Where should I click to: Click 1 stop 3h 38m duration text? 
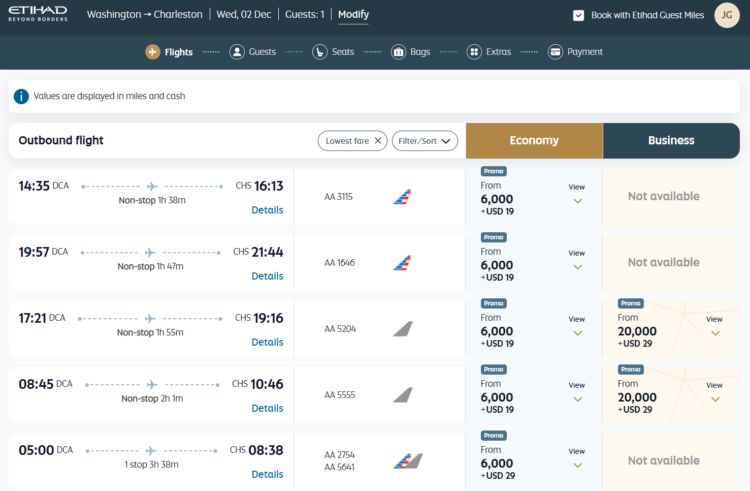151,464
